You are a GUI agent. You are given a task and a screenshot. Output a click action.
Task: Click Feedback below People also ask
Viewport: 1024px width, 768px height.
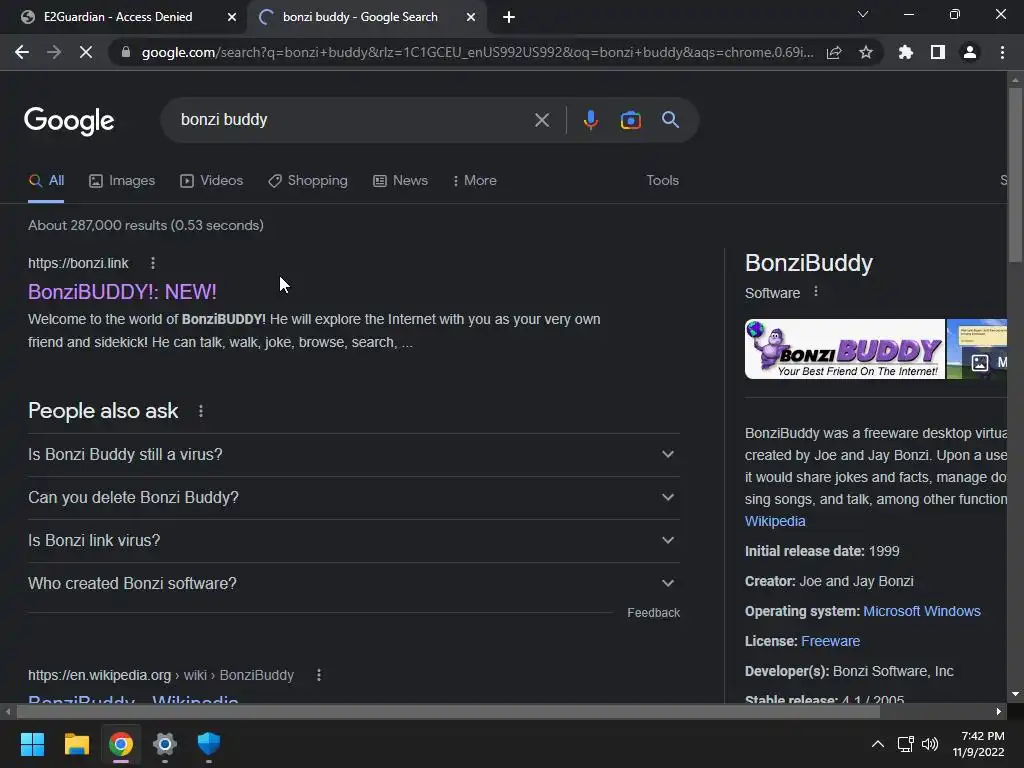pos(653,613)
